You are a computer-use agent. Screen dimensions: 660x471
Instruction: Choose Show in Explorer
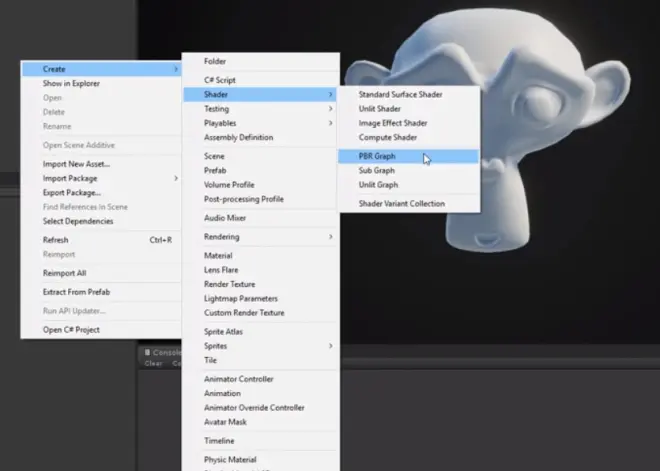(x=101, y=83)
